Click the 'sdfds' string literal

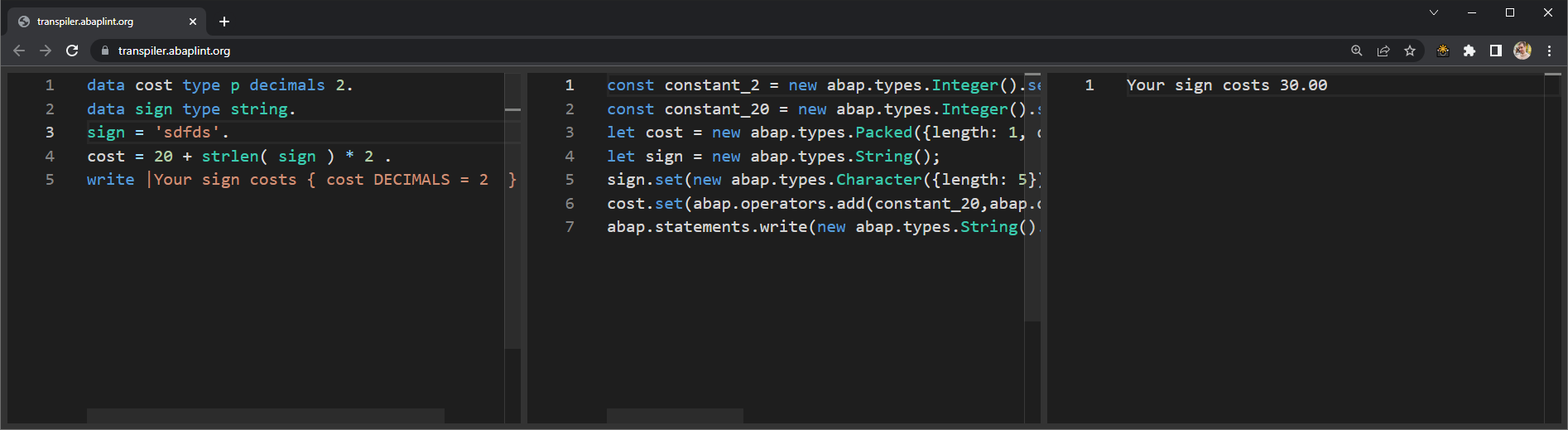(x=188, y=133)
